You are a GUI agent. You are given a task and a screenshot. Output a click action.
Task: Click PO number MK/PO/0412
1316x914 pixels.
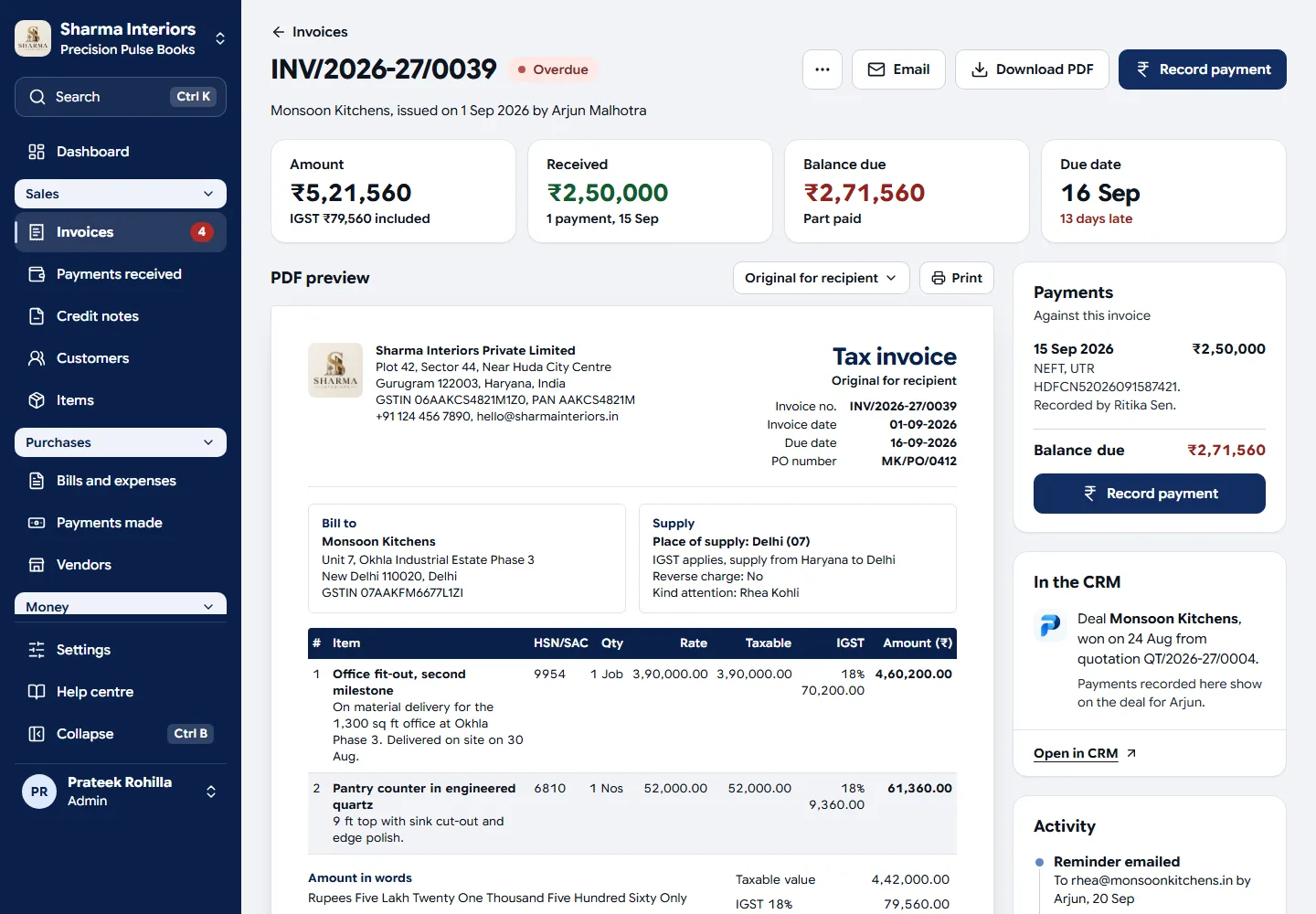coord(918,462)
